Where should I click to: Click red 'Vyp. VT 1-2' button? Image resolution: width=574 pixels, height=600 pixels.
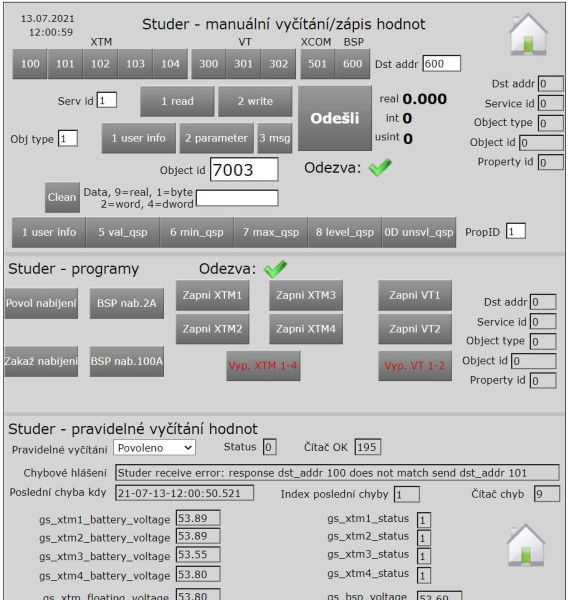[415, 366]
